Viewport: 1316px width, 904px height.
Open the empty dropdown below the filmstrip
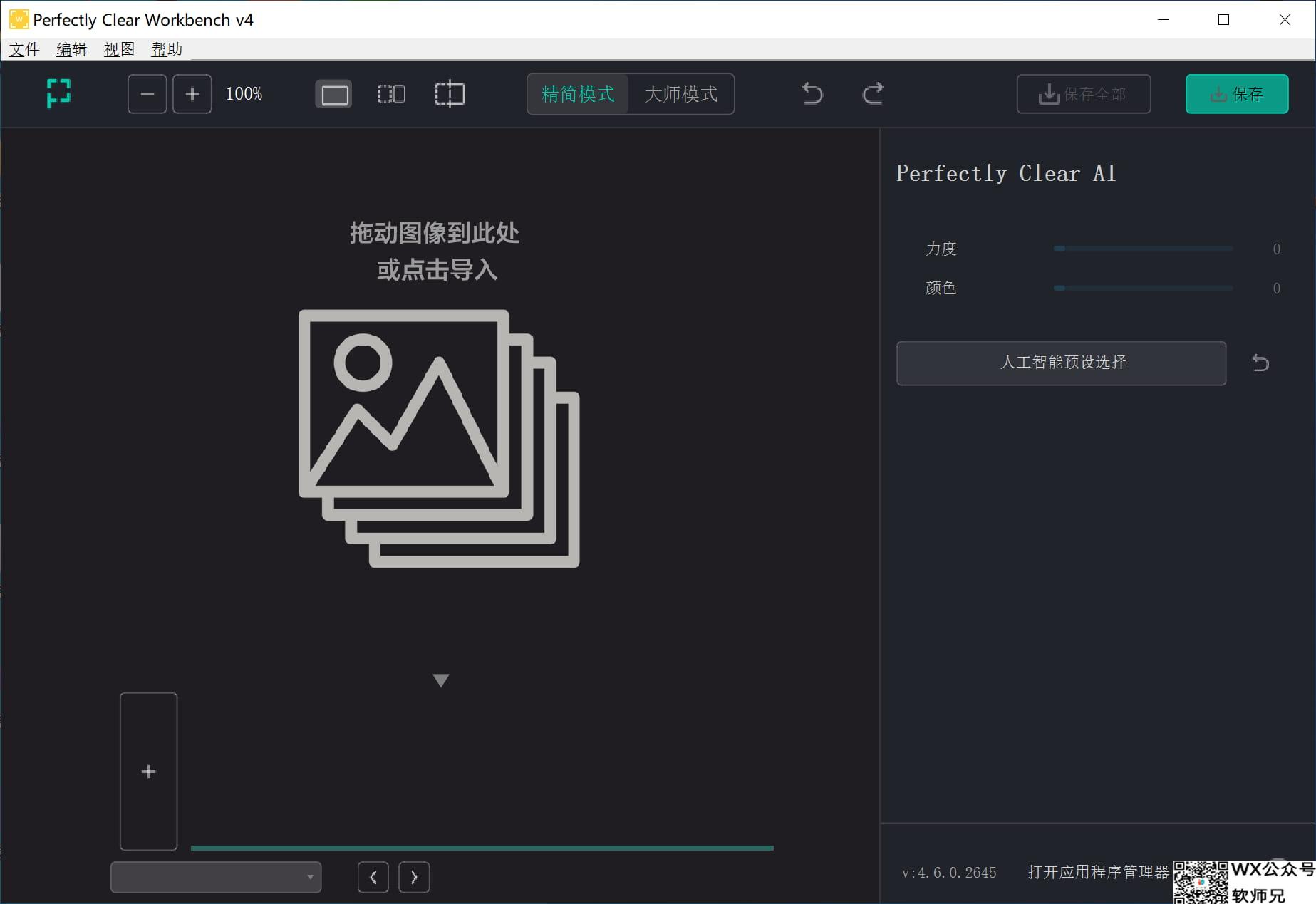coord(216,877)
